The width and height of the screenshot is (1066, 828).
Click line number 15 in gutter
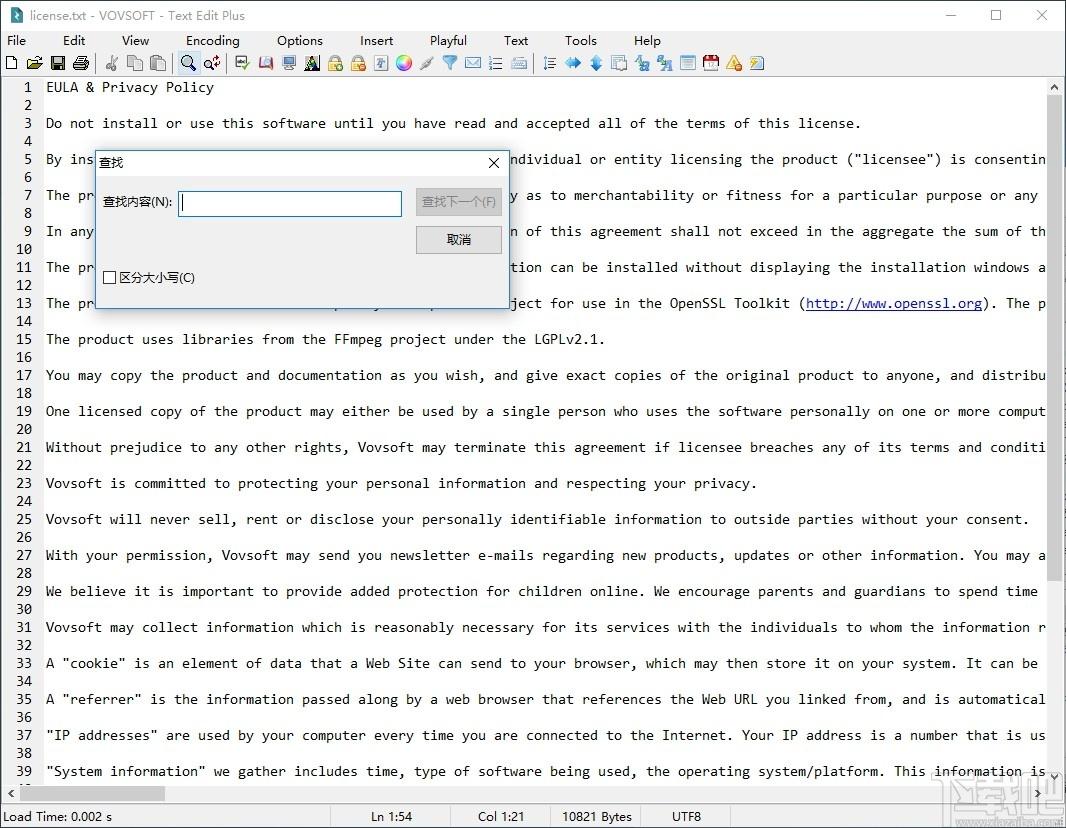click(x=24, y=339)
